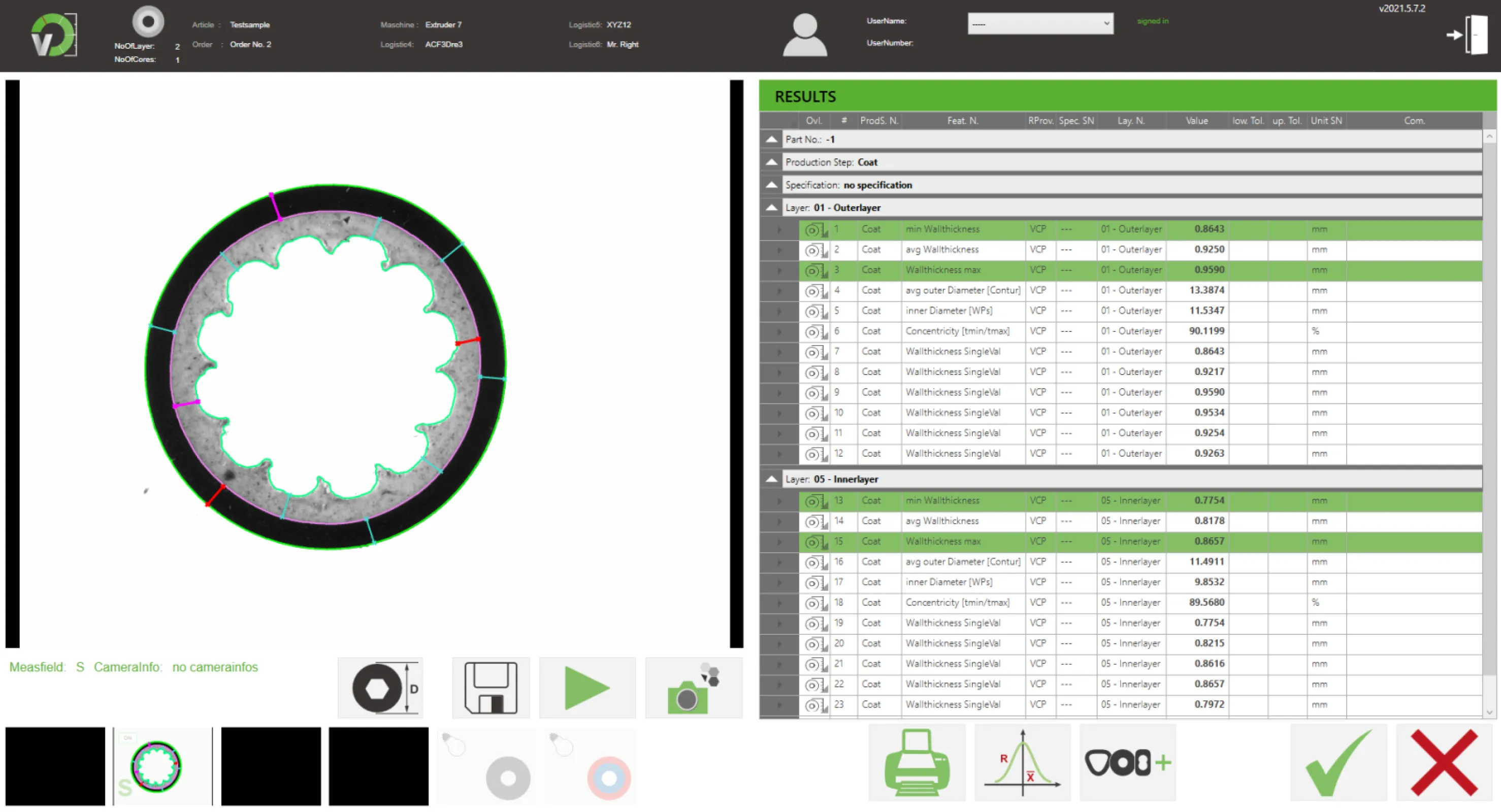Click the signed in label
The image size is (1501, 812).
pos(1152,21)
